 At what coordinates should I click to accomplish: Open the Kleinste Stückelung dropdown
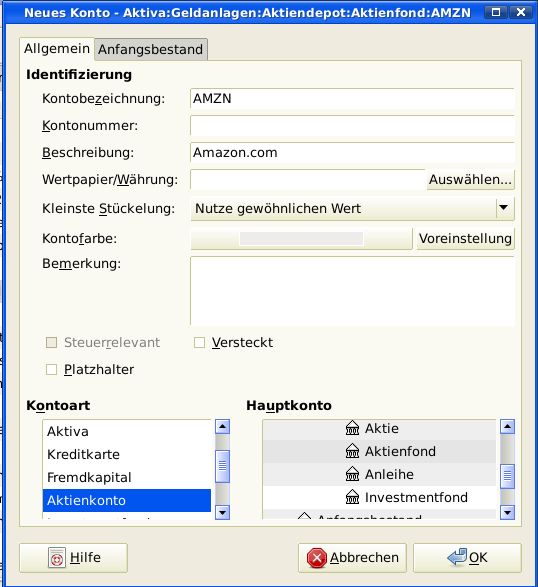[352, 209]
